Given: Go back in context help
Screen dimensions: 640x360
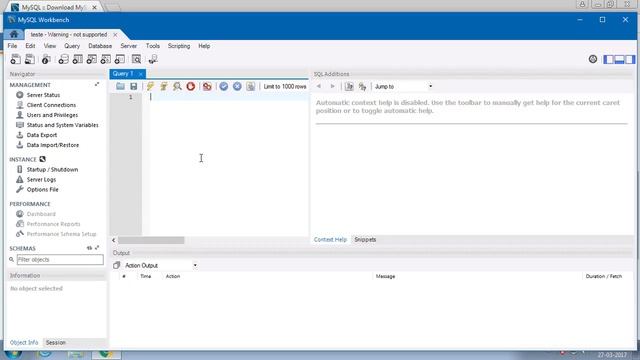Looking at the screenshot, I should pos(319,86).
